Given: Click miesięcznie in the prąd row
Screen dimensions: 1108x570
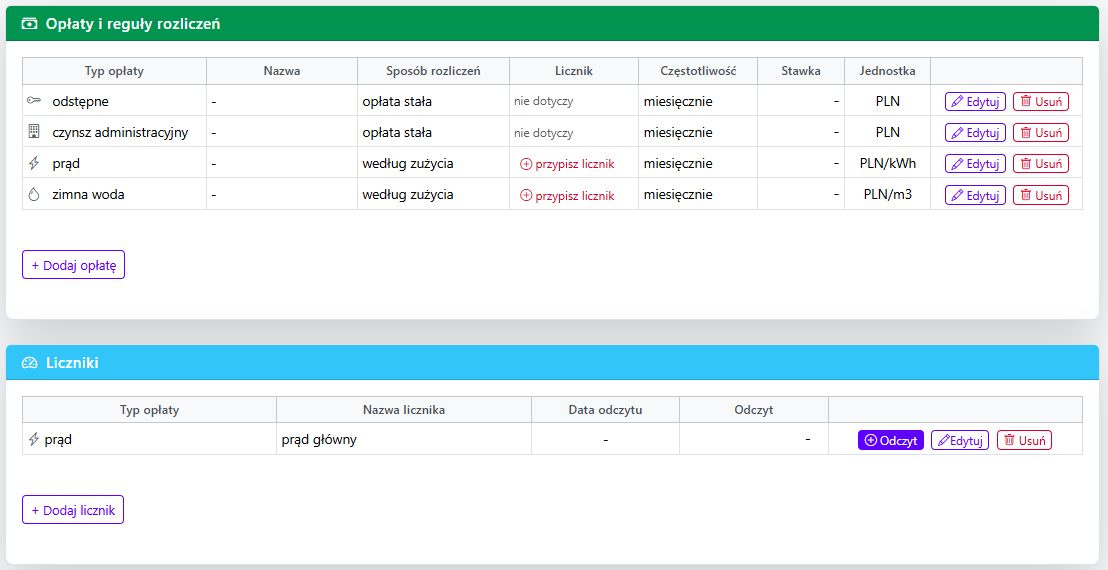Looking at the screenshot, I should point(678,163).
